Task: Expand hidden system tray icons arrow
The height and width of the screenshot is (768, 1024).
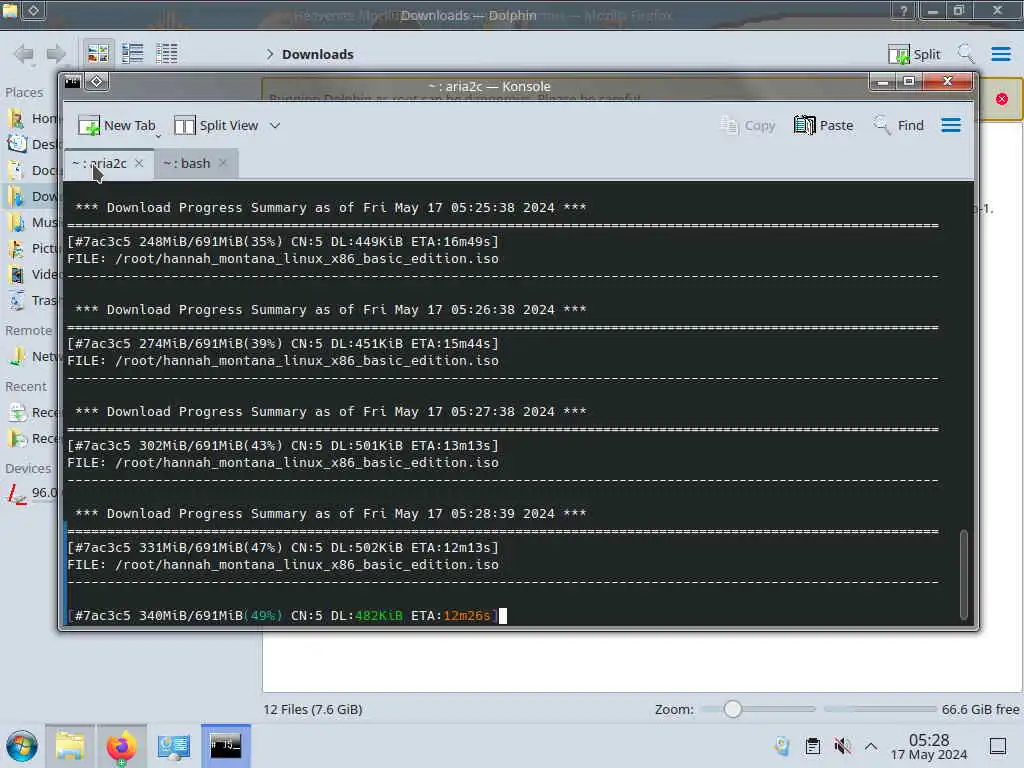Action: click(x=871, y=746)
